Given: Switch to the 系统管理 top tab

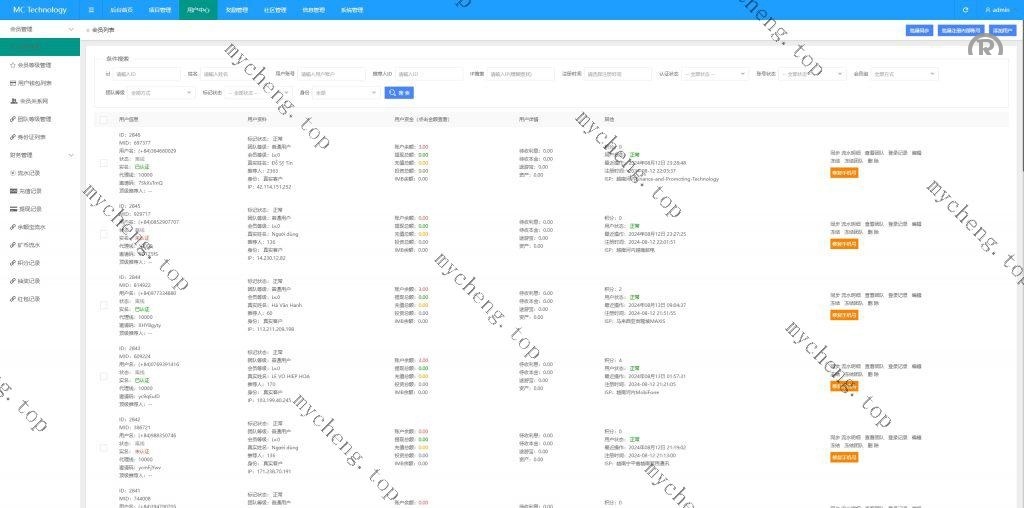Looking at the screenshot, I should (352, 10).
